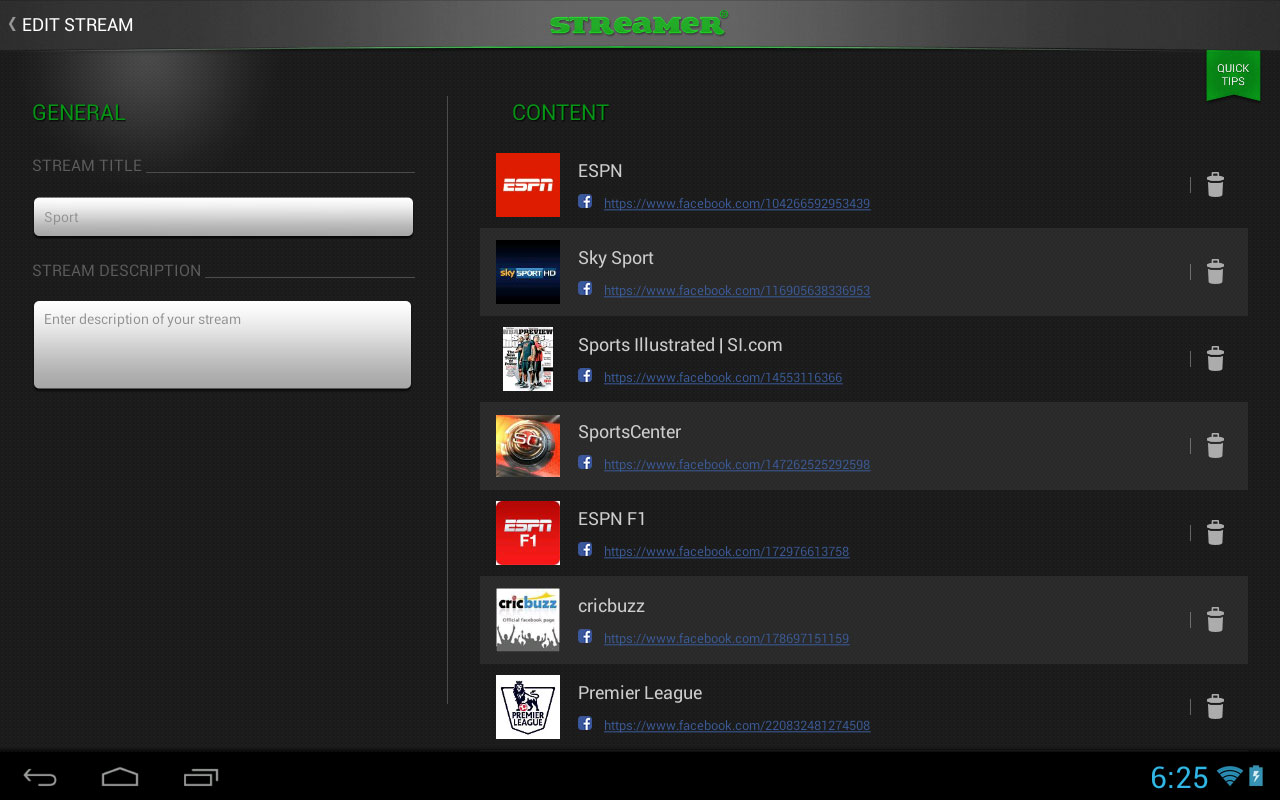Focus the Stream Title field containing Sport
This screenshot has height=800, width=1280.
[x=223, y=217]
